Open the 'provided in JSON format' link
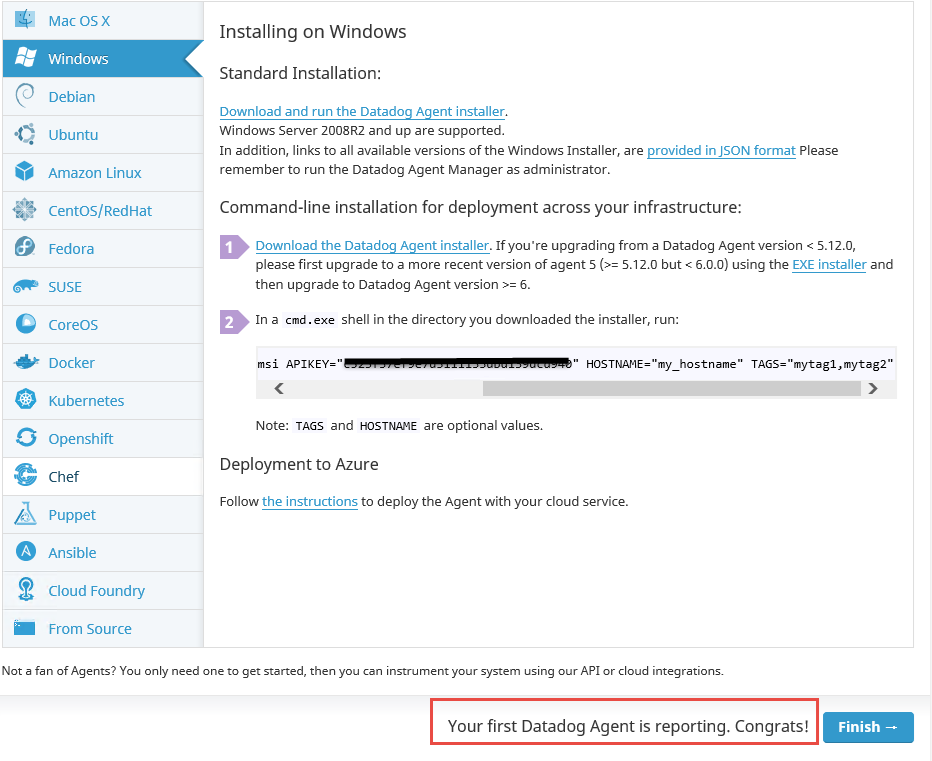 pos(721,150)
